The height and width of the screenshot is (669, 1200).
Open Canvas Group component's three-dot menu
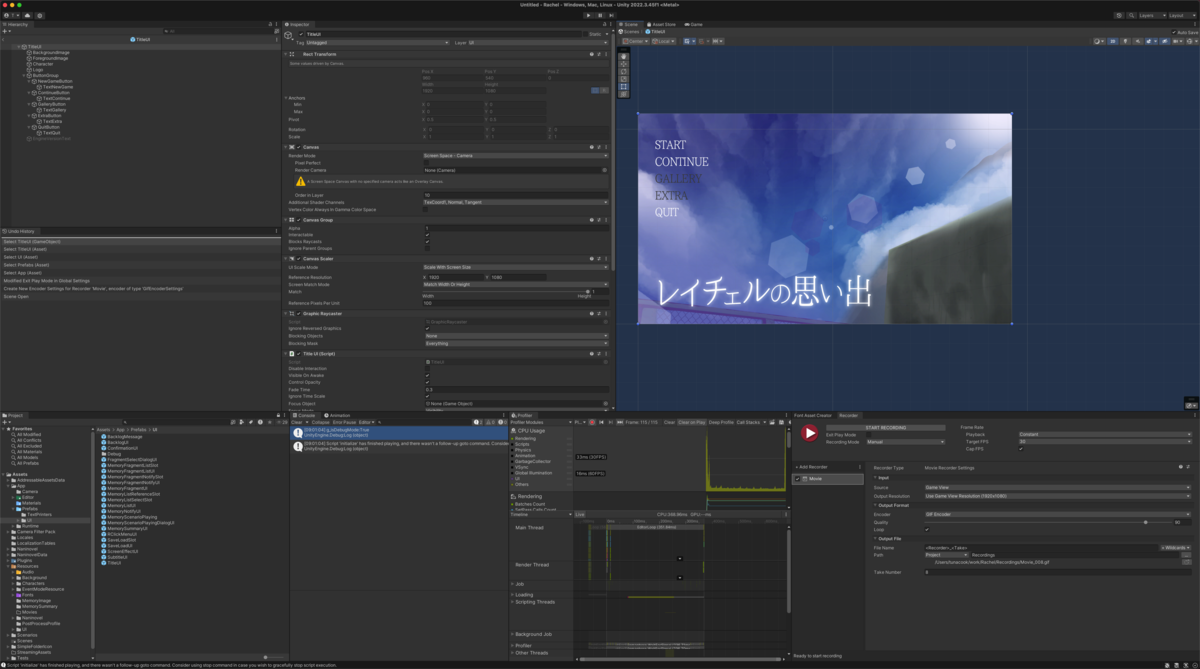606,220
